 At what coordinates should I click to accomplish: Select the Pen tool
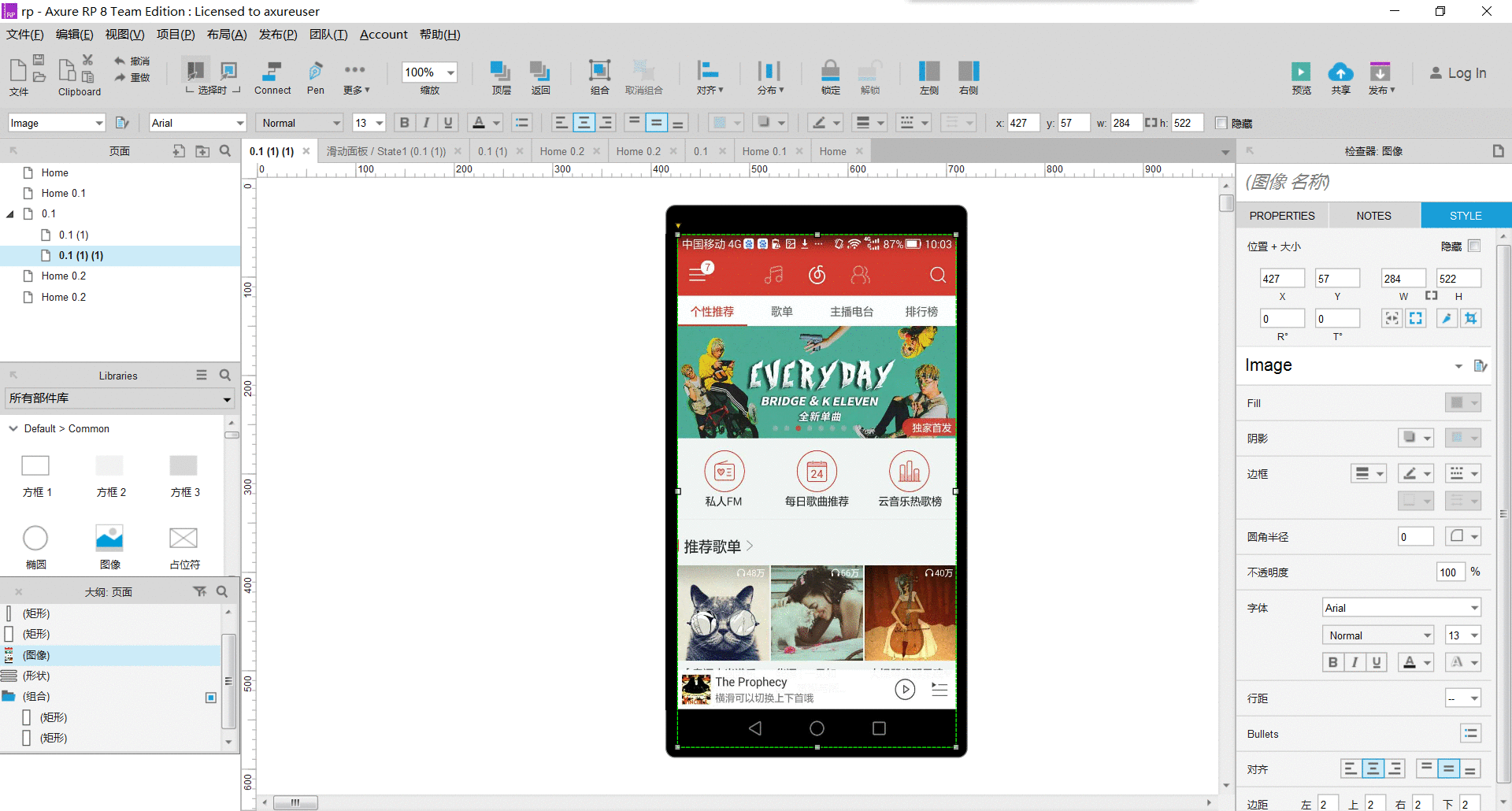tap(315, 77)
